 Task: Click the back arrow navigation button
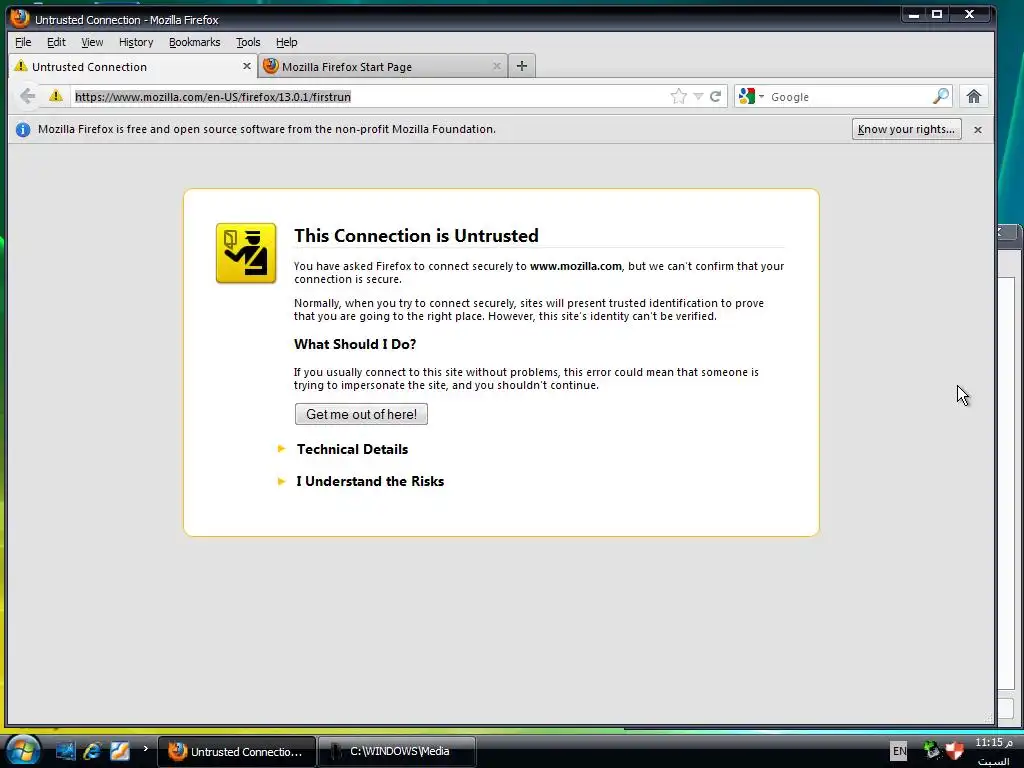tap(27, 96)
